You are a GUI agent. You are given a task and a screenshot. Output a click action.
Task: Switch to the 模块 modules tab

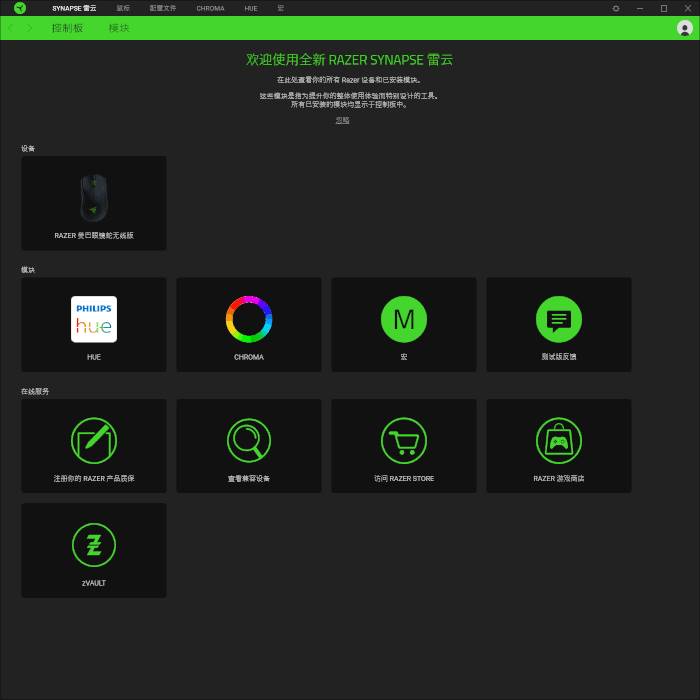[119, 28]
